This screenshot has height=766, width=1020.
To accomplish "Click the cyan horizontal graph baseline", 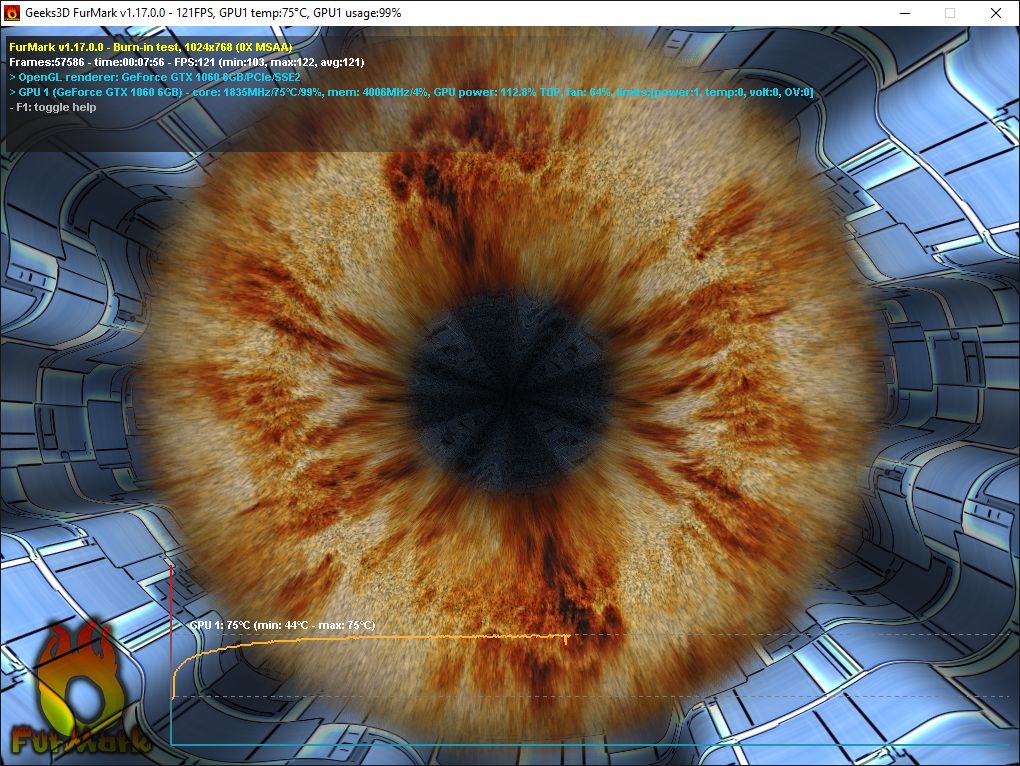I will (590, 744).
